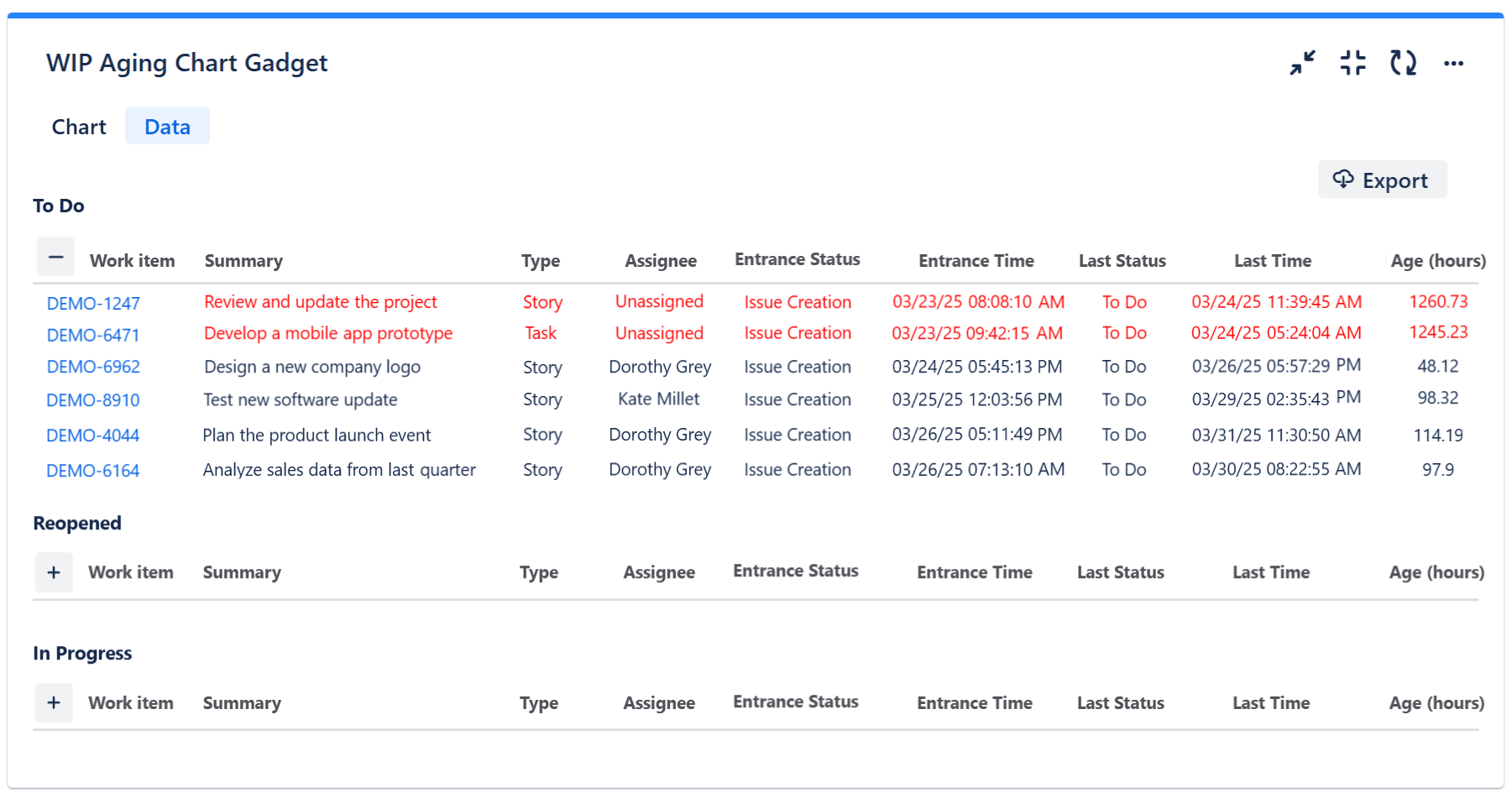The image size is (1512, 798).
Task: Go to issue DEMO-4044
Action: [93, 436]
